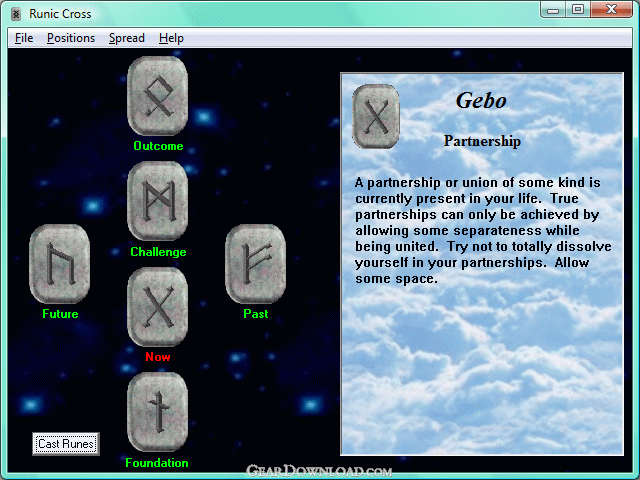Click the partnership description paragraph
Image resolution: width=640 pixels, height=480 pixels.
[x=483, y=231]
